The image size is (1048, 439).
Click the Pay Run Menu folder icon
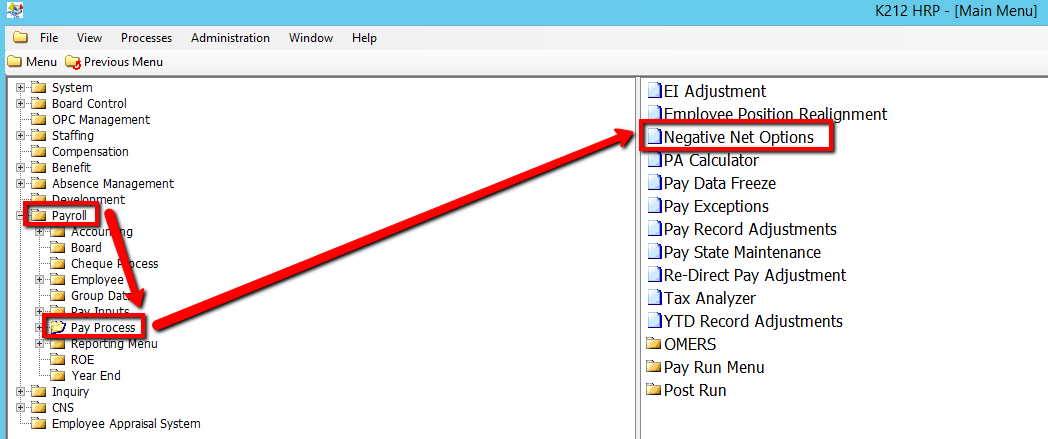[x=654, y=367]
